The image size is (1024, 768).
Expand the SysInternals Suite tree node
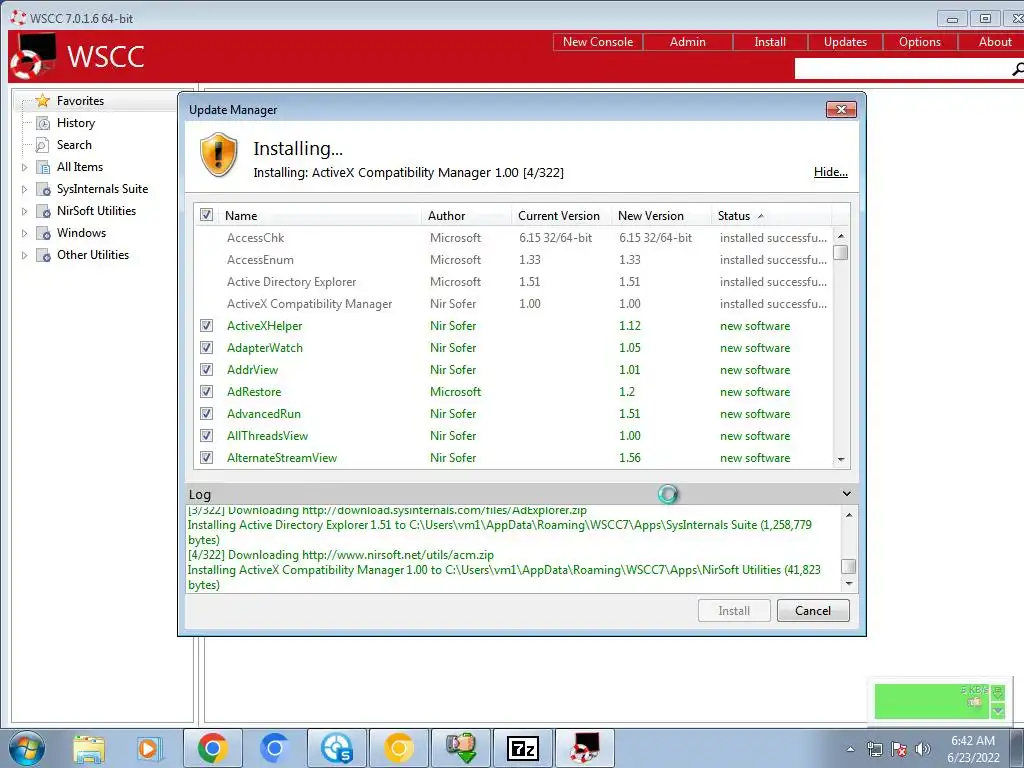click(x=24, y=189)
